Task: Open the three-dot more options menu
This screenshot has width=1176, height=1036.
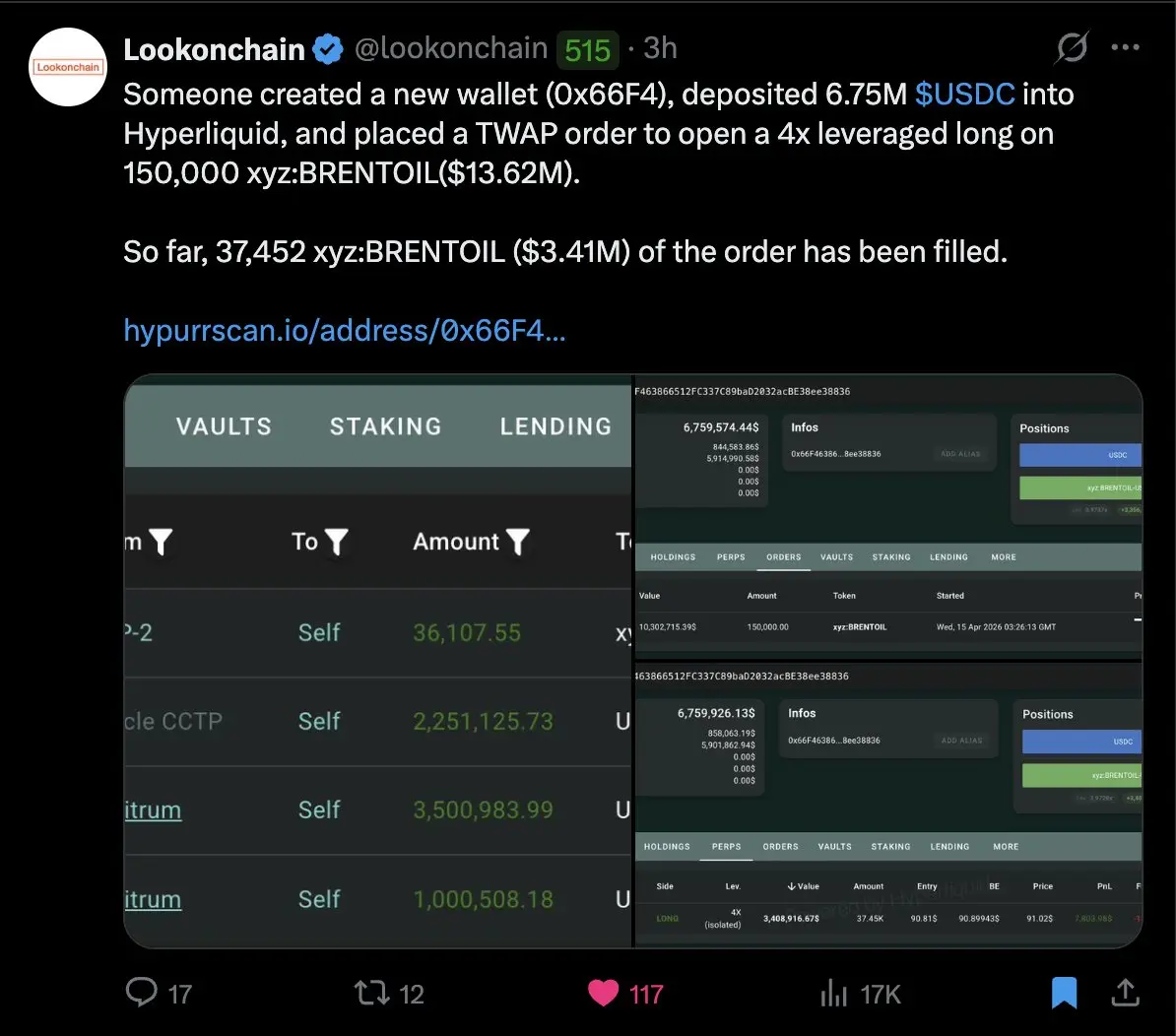Action: [x=1126, y=47]
